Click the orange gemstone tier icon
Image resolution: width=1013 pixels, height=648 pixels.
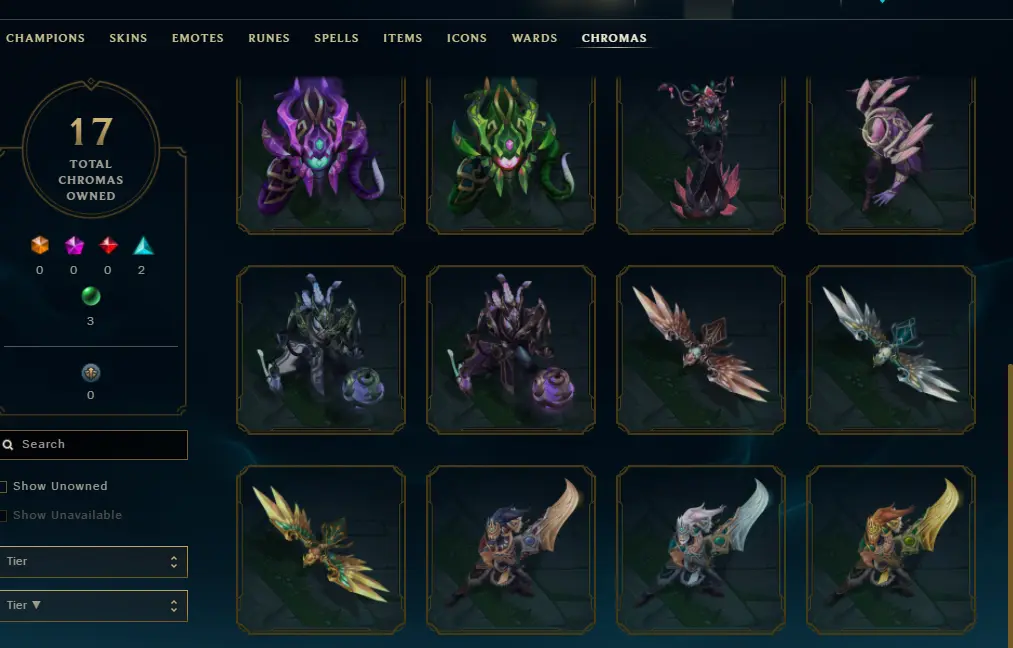40,246
